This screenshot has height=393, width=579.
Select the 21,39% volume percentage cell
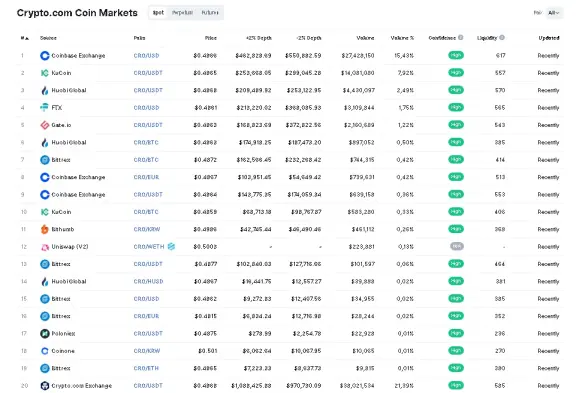[x=404, y=386]
